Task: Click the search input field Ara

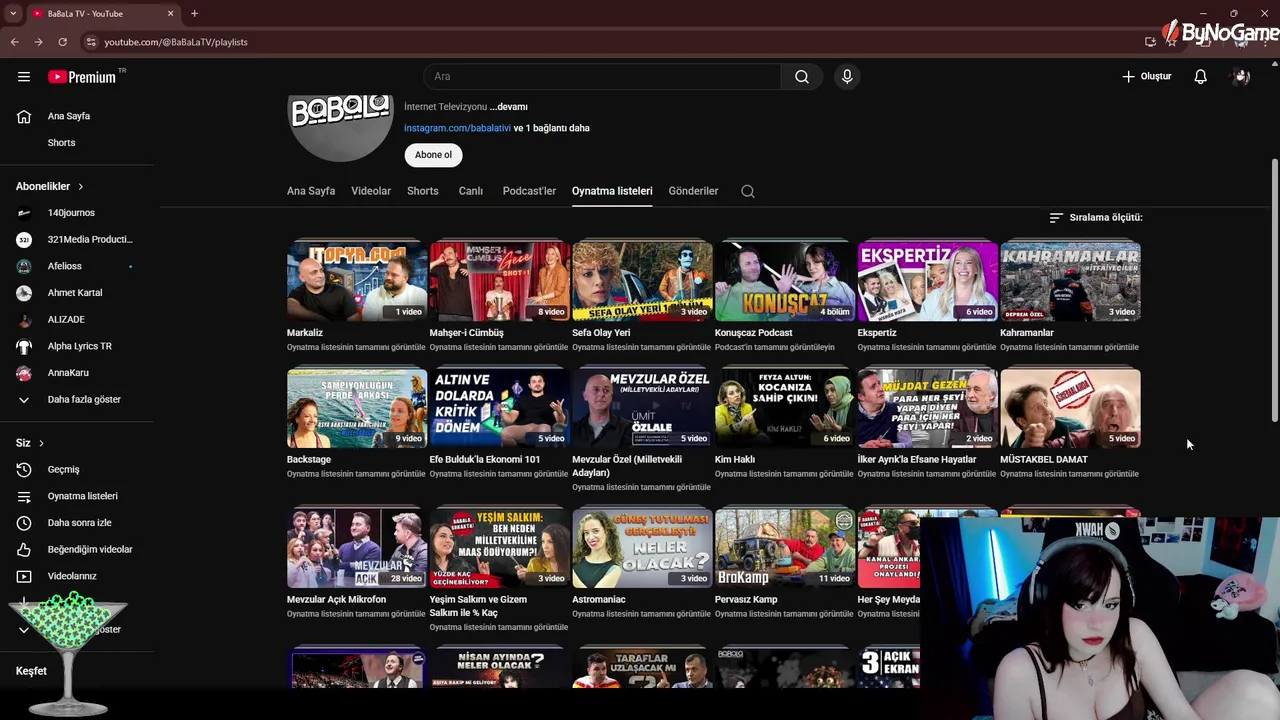Action: [602, 77]
